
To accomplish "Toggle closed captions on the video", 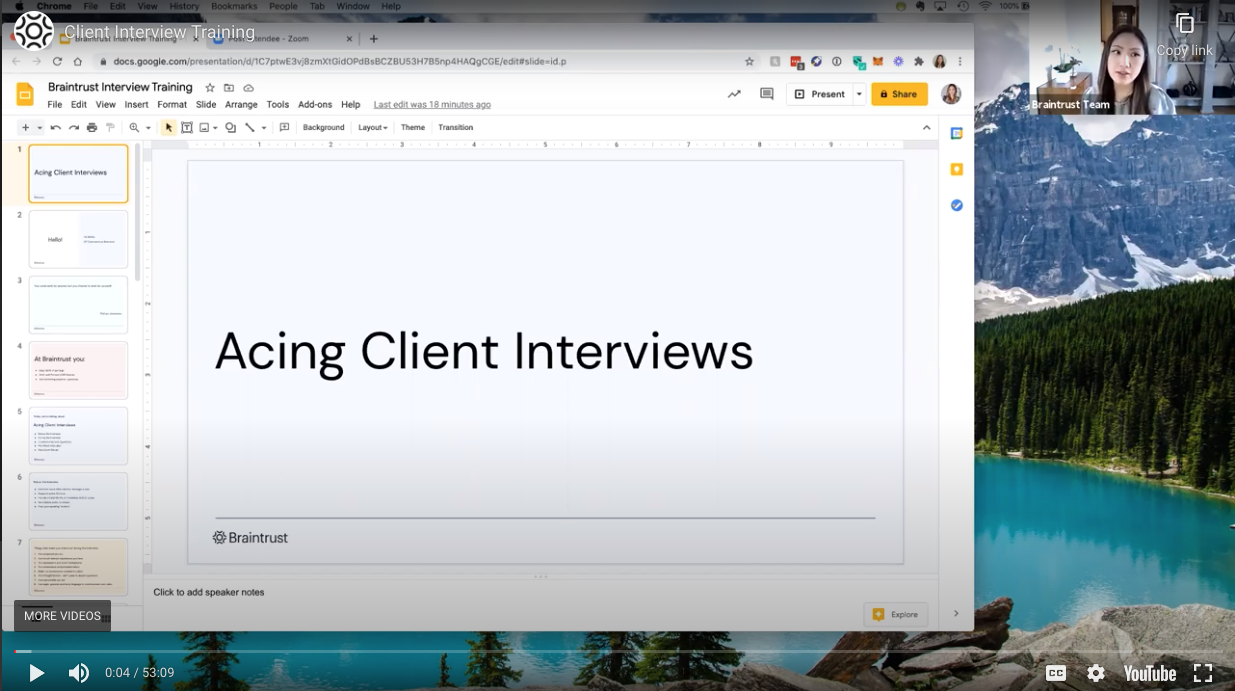I will 1055,673.
